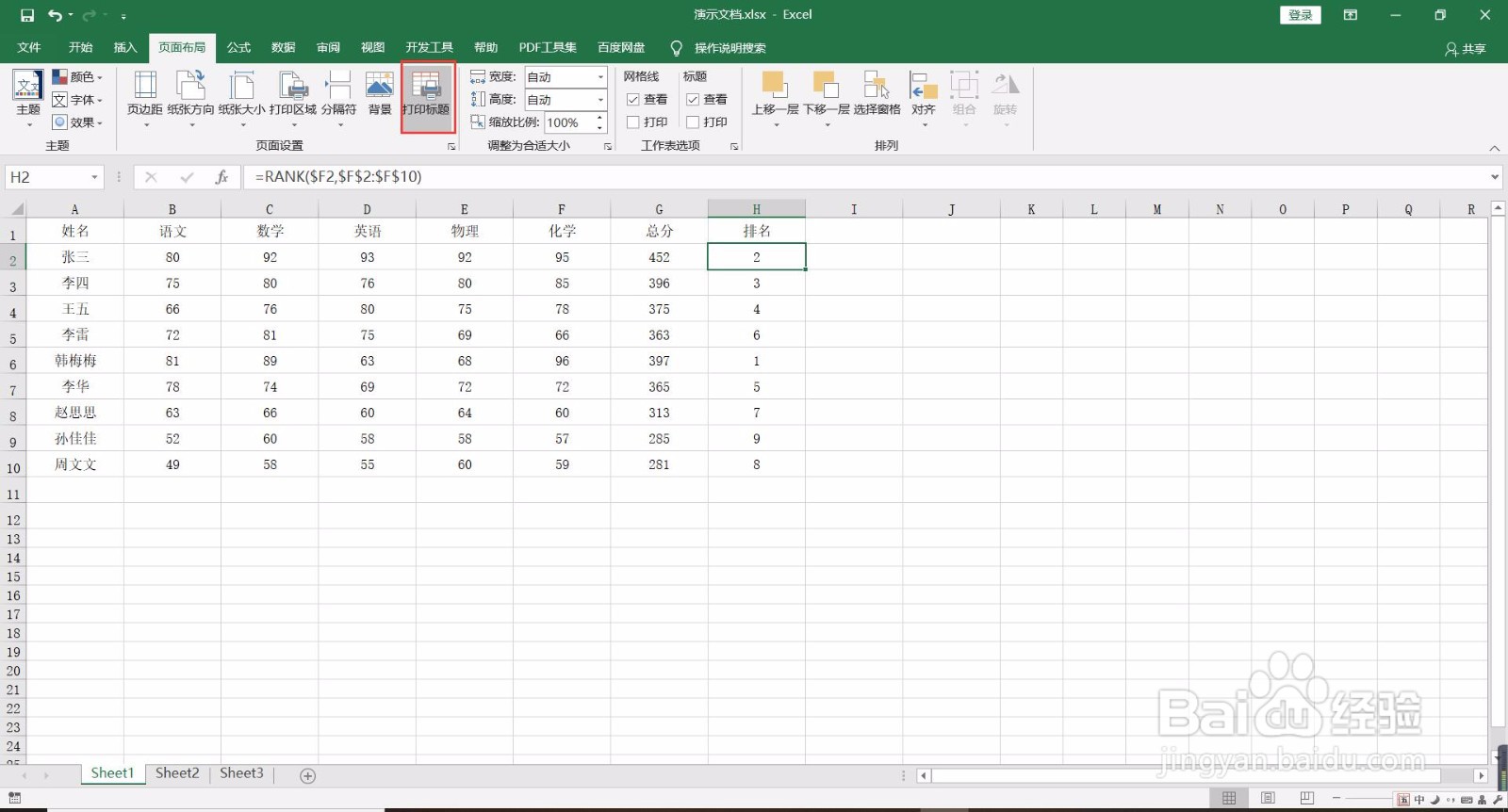Open the Width (宽度) dropdown
1508x812 pixels.
600,77
